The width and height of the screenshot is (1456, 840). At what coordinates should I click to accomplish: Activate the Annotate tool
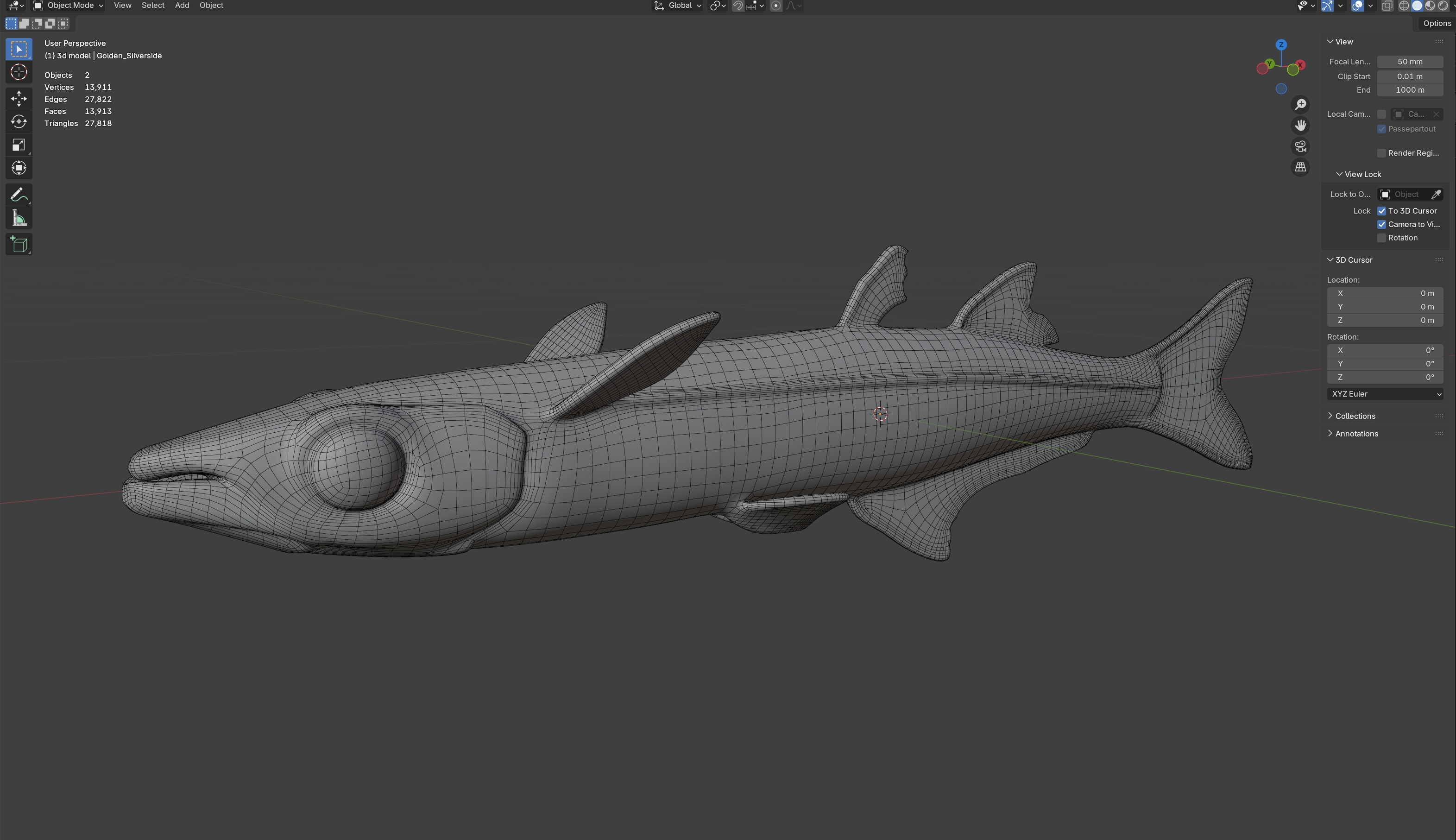coord(19,195)
